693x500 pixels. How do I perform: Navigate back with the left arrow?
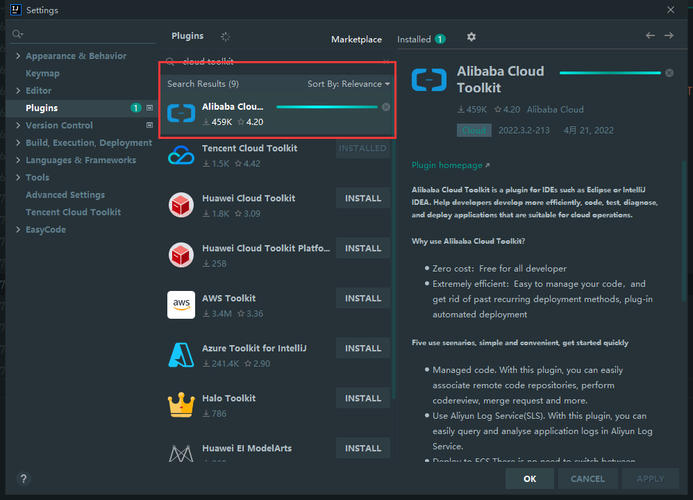point(650,36)
